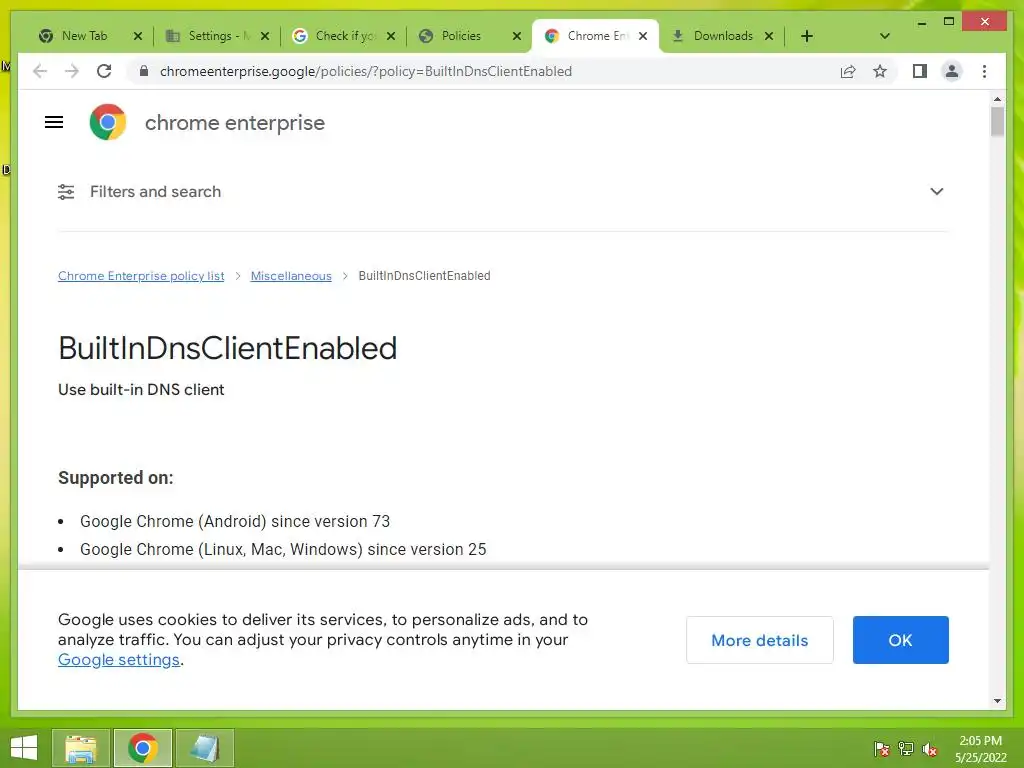This screenshot has width=1024, height=768.
Task: Click Chrome icon in the taskbar
Action: (x=142, y=748)
